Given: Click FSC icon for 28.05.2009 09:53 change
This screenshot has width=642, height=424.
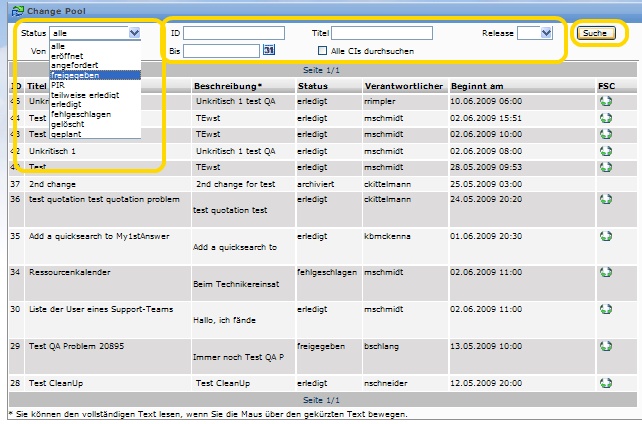Looking at the screenshot, I should tap(606, 167).
